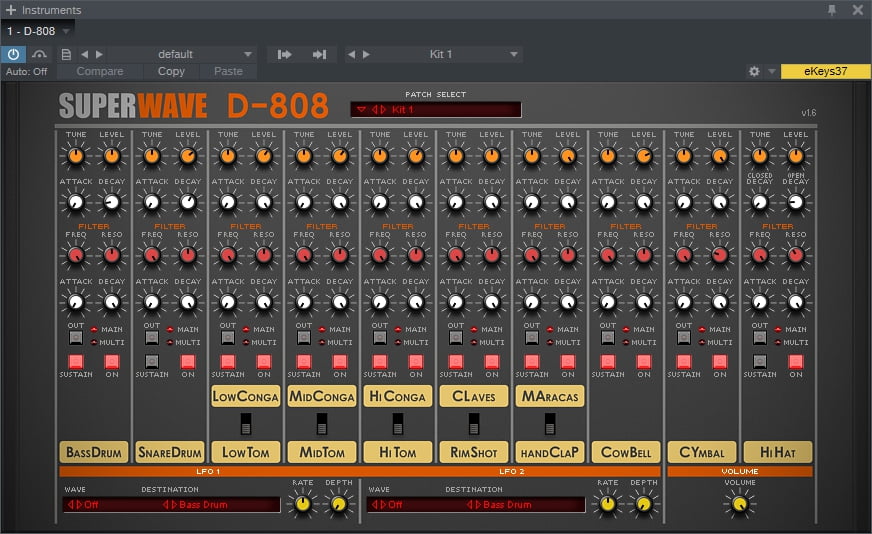Click the preset file document icon
872x534 pixels.
66,54
